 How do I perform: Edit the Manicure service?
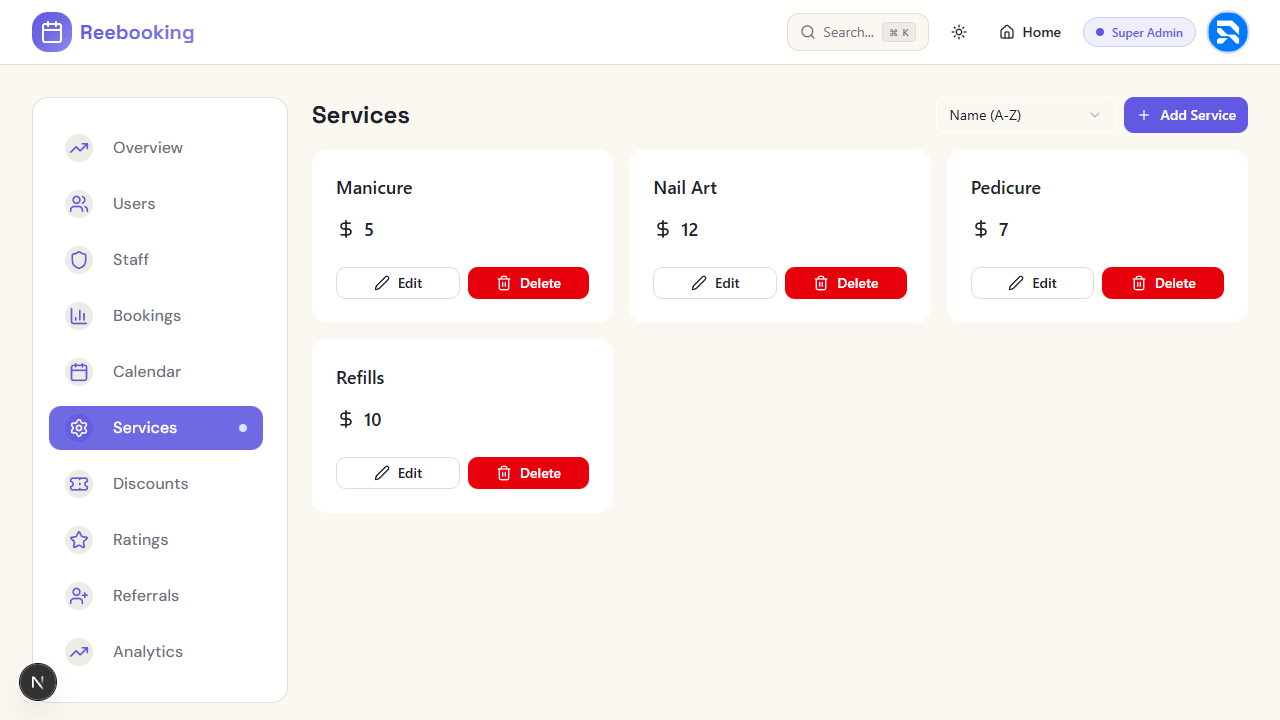(398, 283)
